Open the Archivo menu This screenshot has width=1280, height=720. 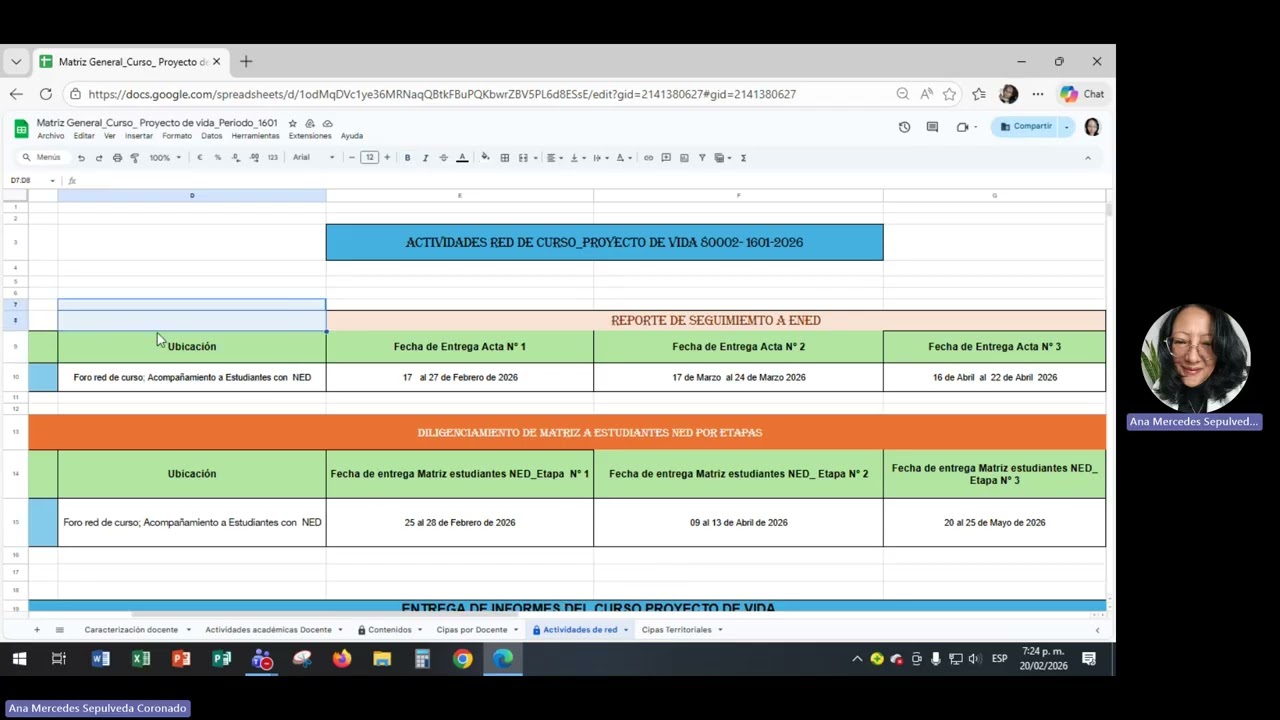(51, 136)
